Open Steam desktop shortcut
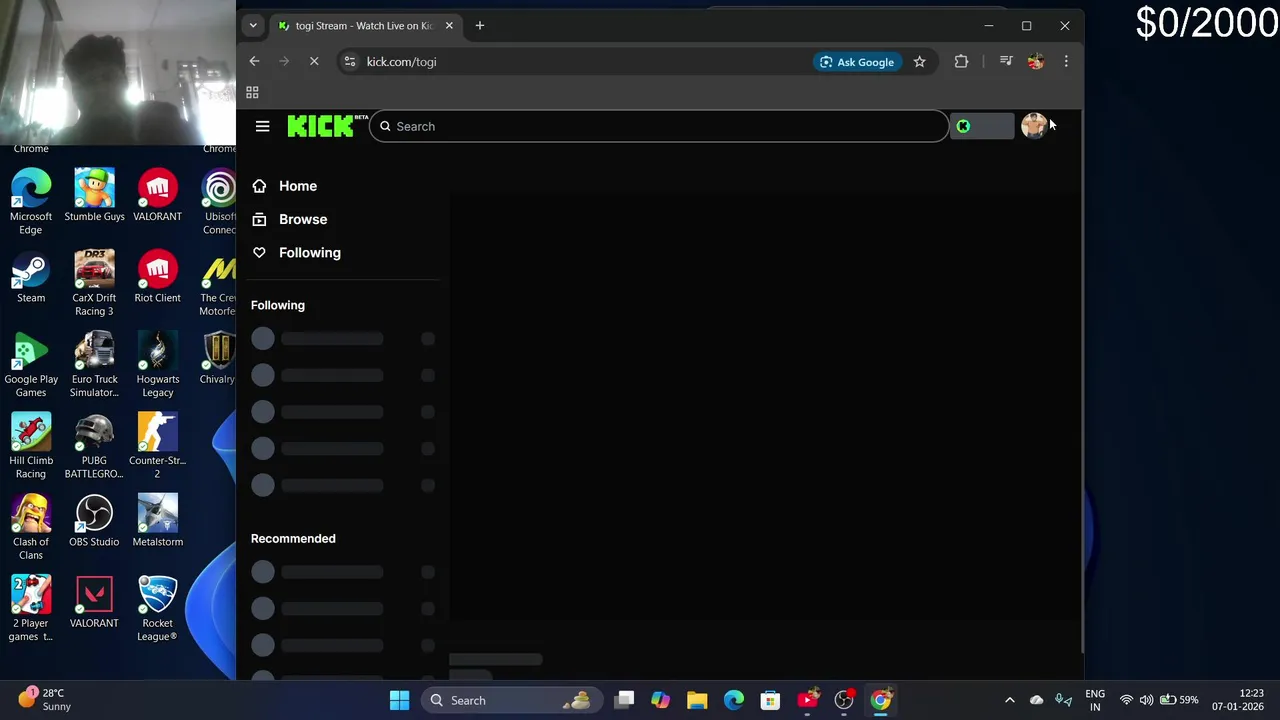The width and height of the screenshot is (1280, 720). coord(31,278)
